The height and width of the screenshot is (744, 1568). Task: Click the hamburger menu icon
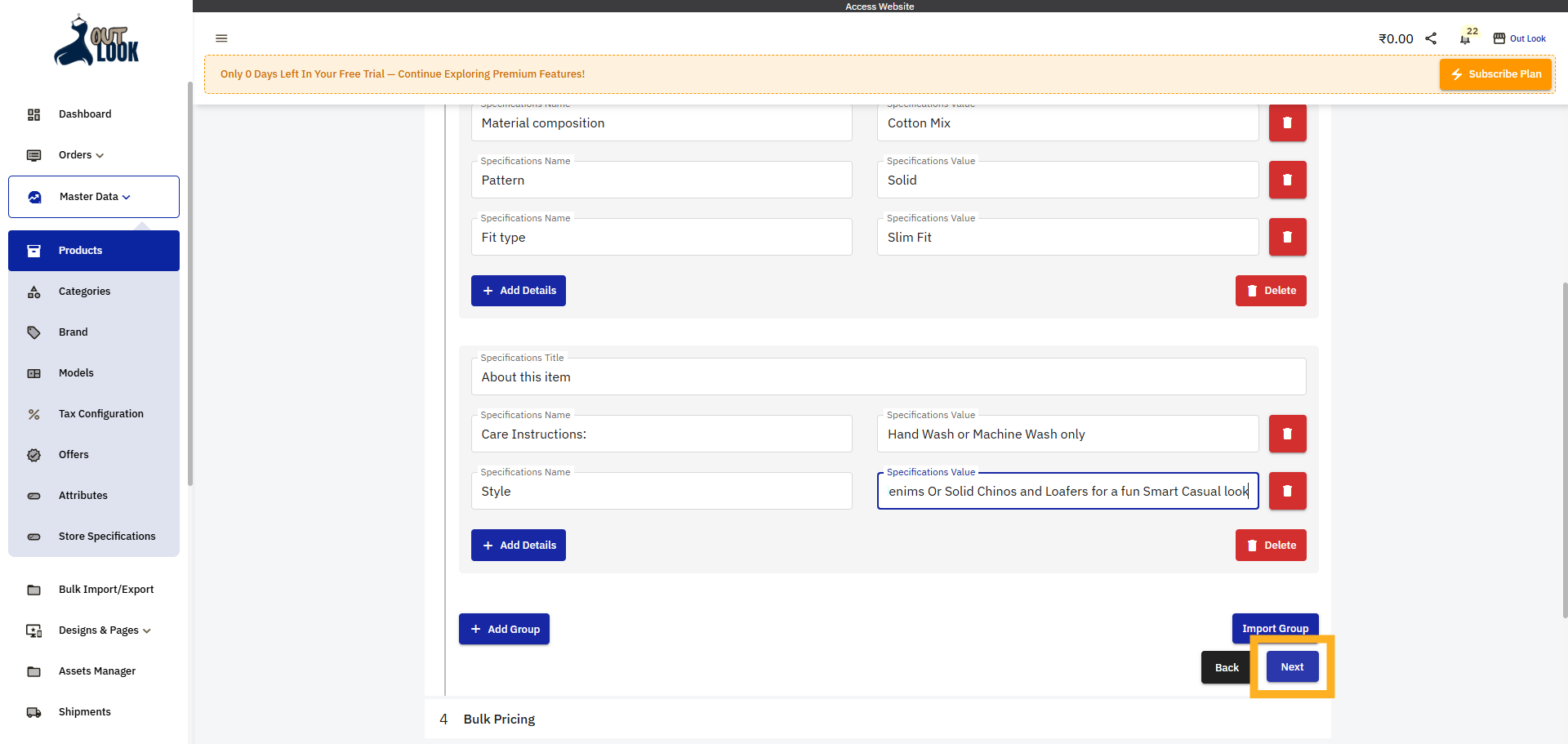(x=221, y=38)
